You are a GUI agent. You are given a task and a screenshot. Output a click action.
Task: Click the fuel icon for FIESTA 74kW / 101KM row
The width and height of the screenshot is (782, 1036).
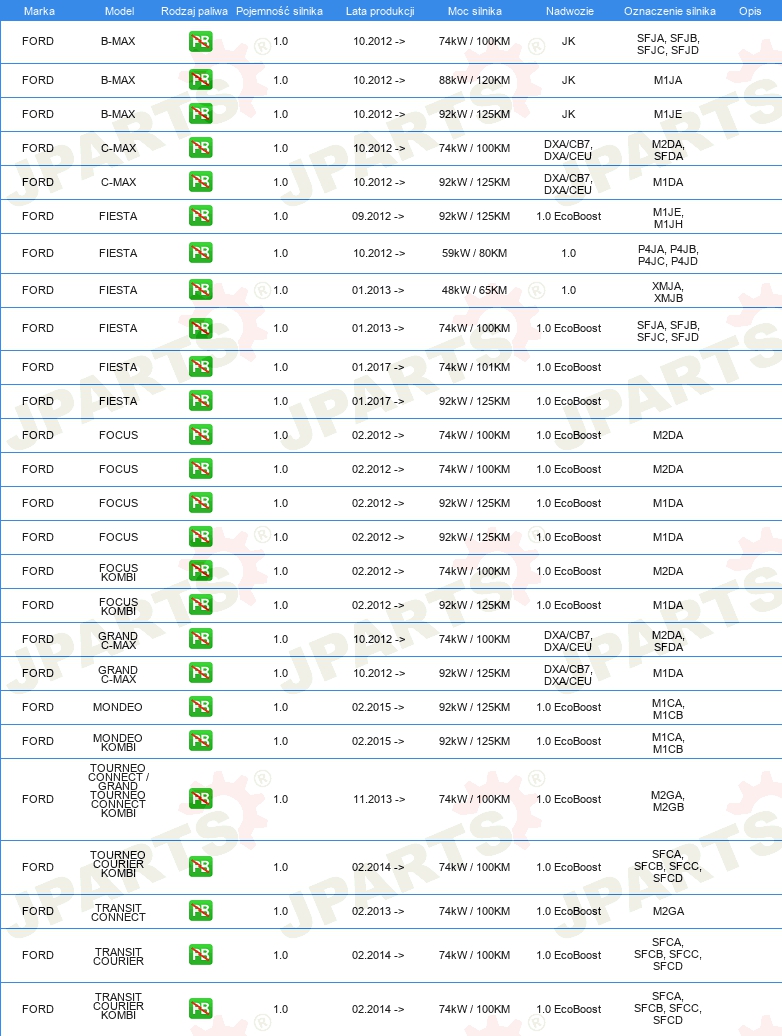[x=201, y=367]
